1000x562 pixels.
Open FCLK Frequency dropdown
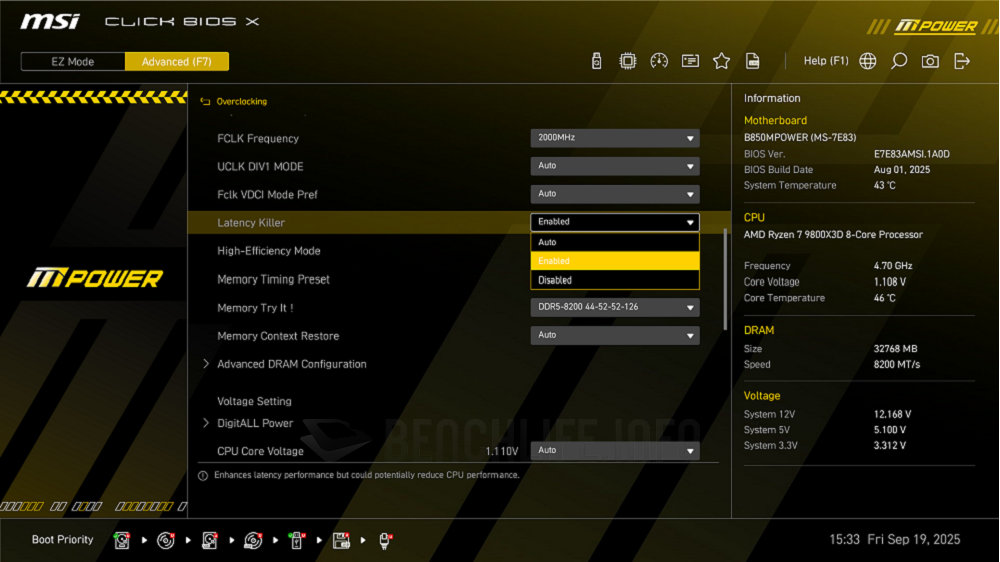(615, 138)
